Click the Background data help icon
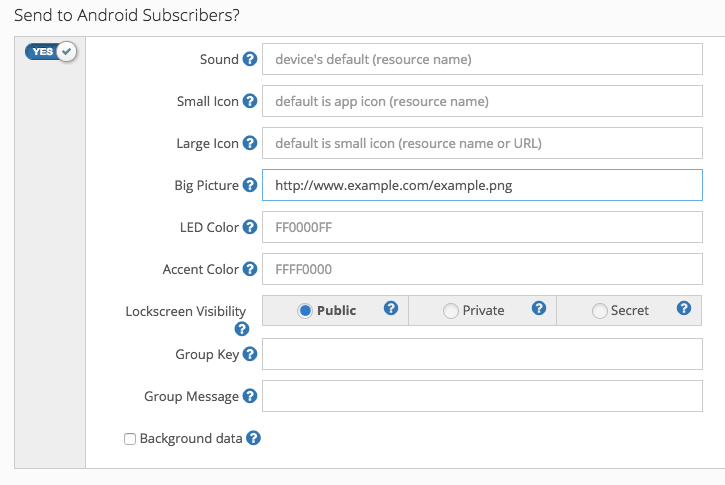Screen dimensions: 725x485 click(x=254, y=438)
